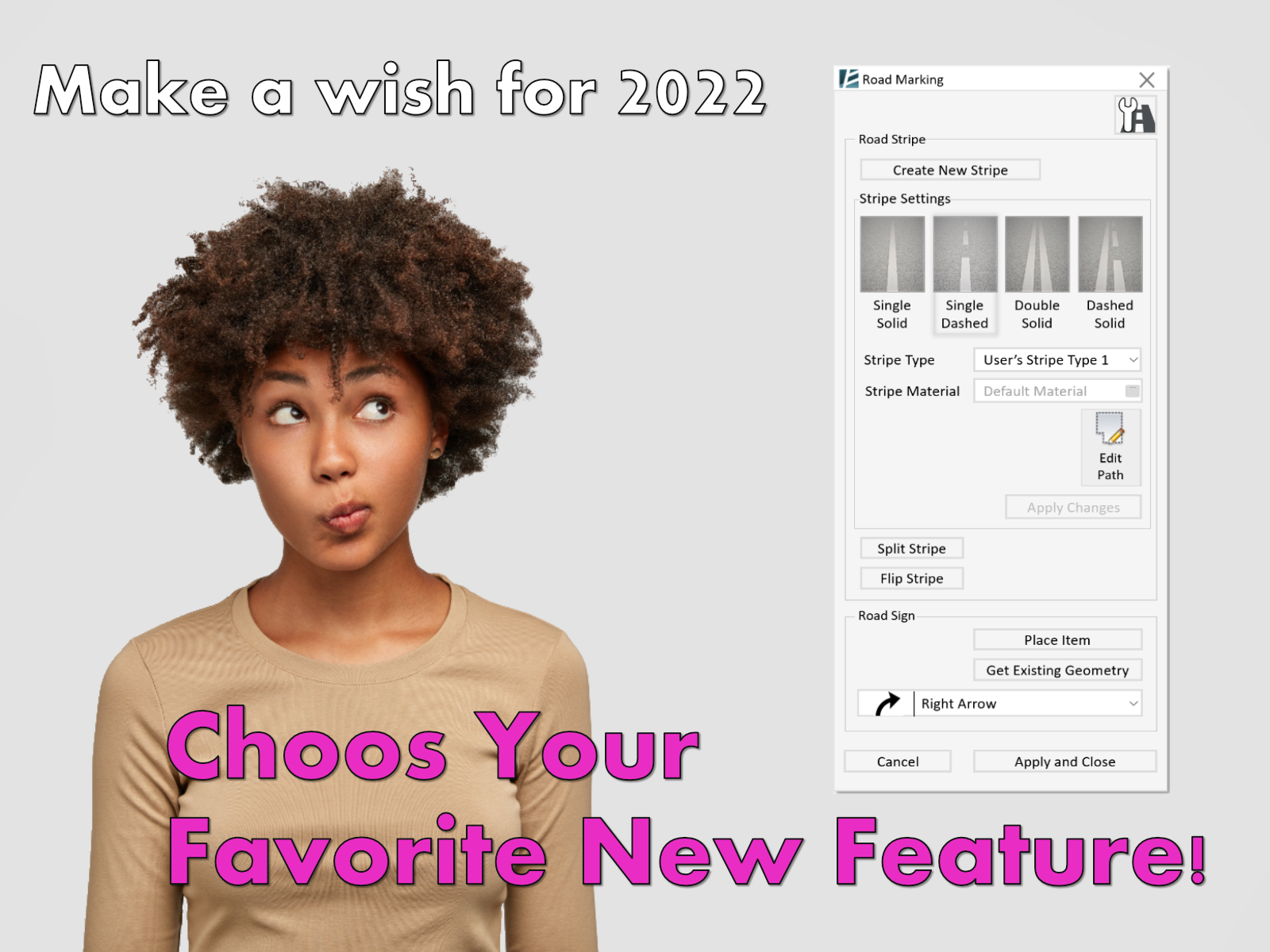Click Place Item button

click(x=1057, y=639)
